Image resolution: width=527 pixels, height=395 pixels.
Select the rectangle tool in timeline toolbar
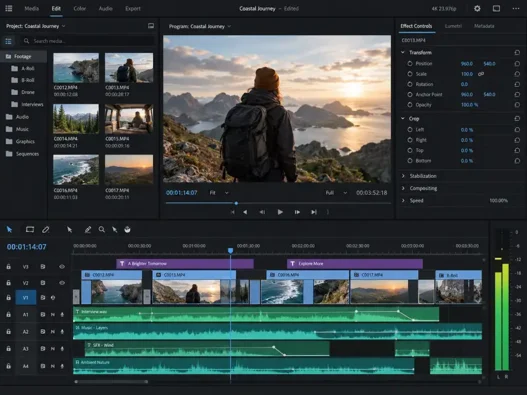coord(30,230)
